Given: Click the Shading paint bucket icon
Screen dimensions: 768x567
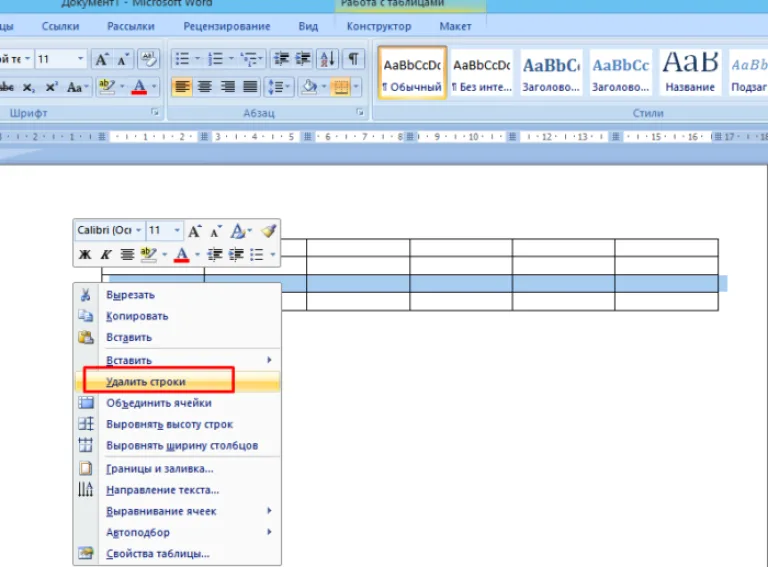Looking at the screenshot, I should (310, 87).
